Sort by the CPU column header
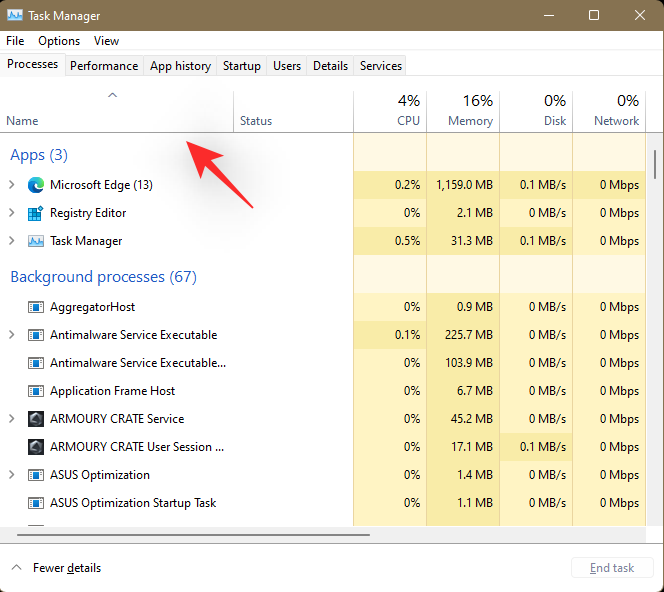Screen dimensions: 664x592 click(x=390, y=112)
